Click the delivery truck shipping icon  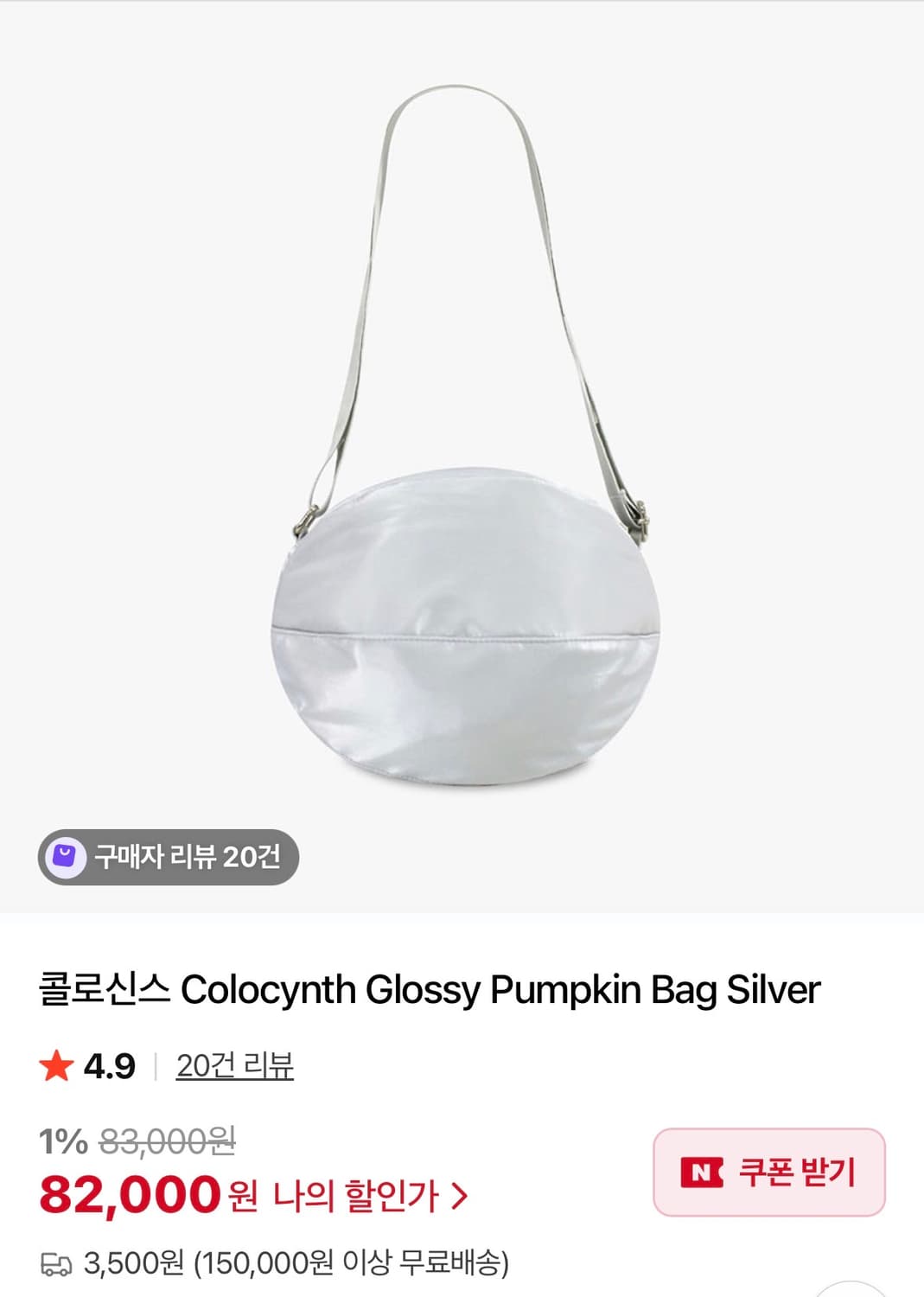56,1266
